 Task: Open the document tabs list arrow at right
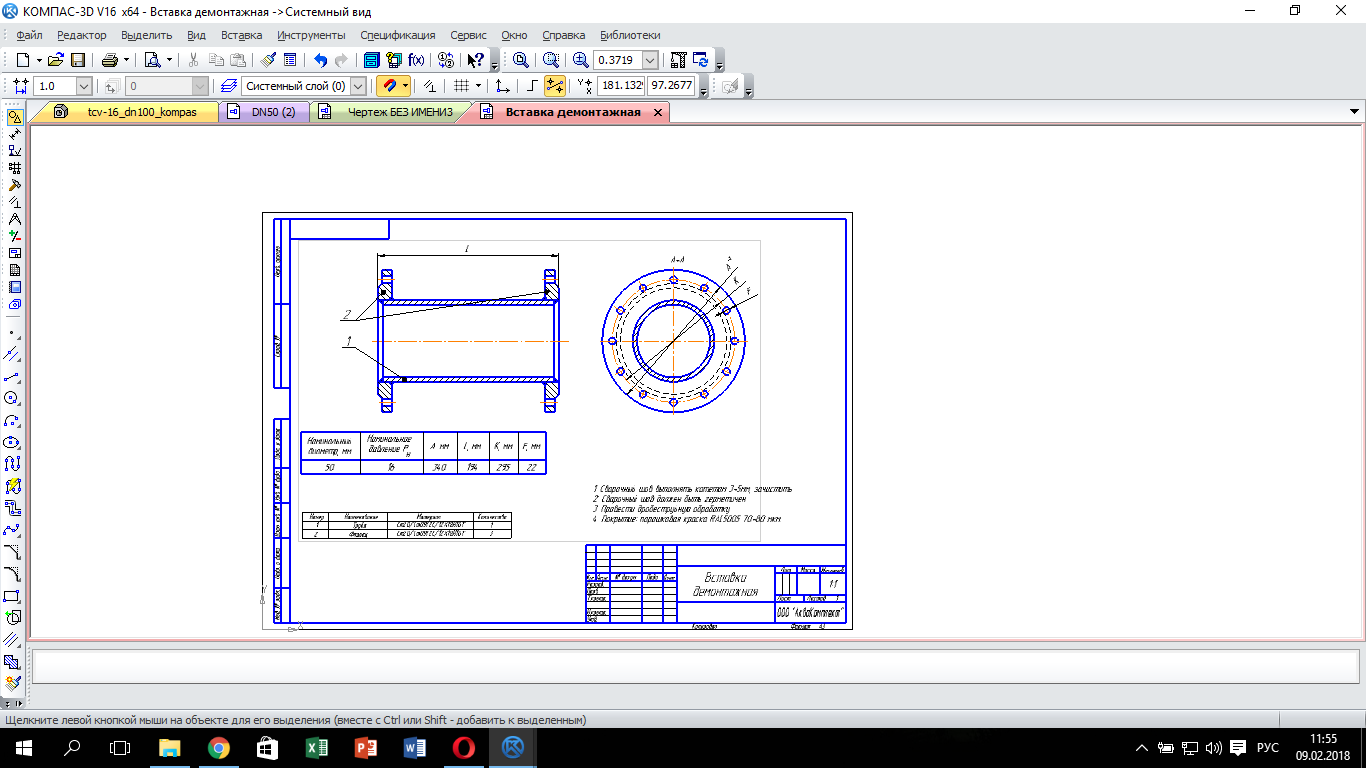coord(1355,112)
